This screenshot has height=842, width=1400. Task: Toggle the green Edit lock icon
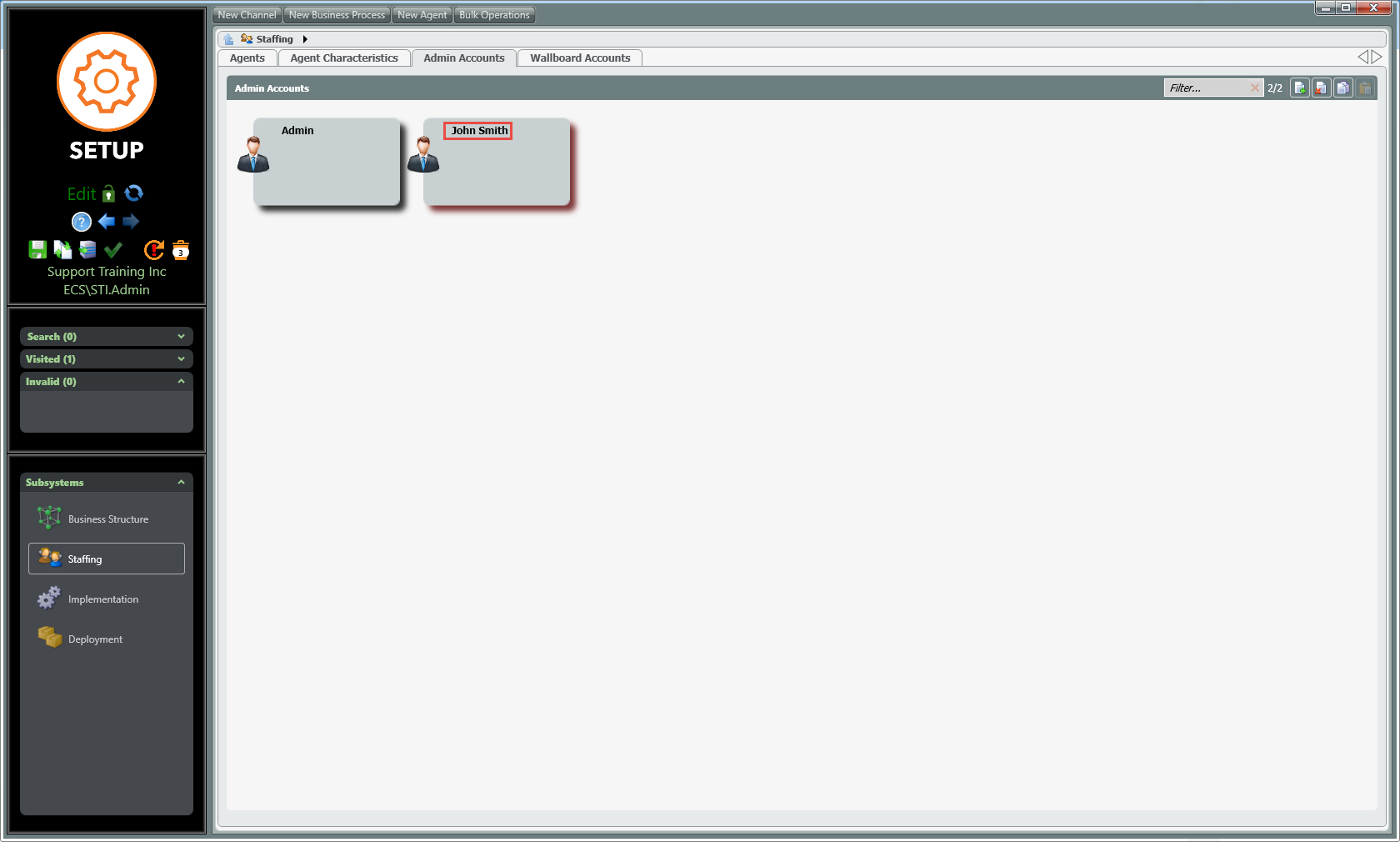[x=108, y=194]
